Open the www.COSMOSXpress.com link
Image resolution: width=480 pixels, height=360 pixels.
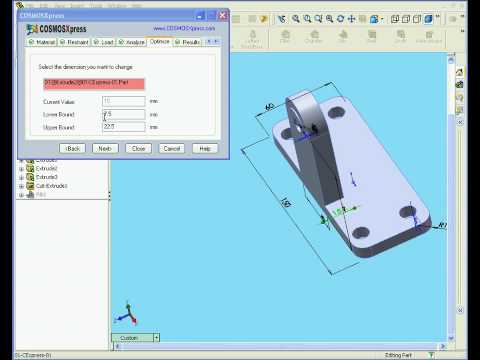click(184, 29)
